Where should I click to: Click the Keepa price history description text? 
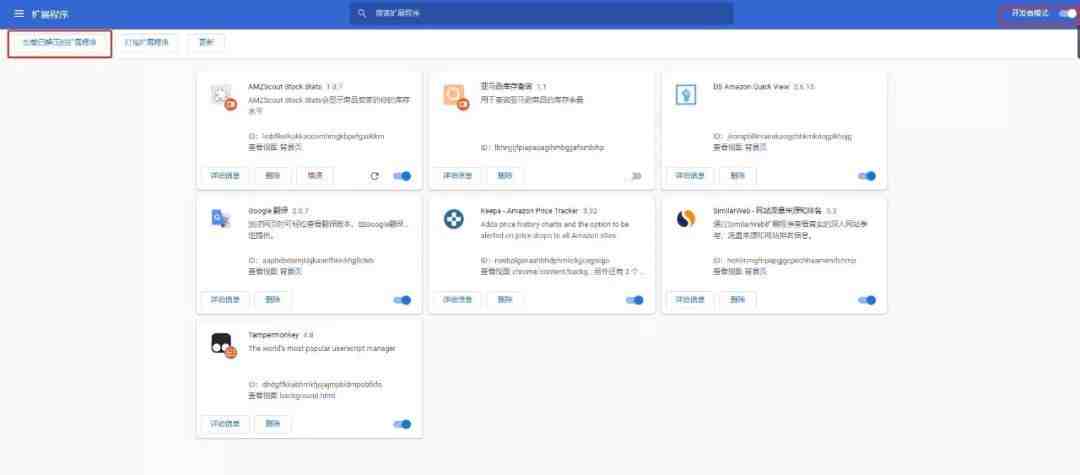554,230
